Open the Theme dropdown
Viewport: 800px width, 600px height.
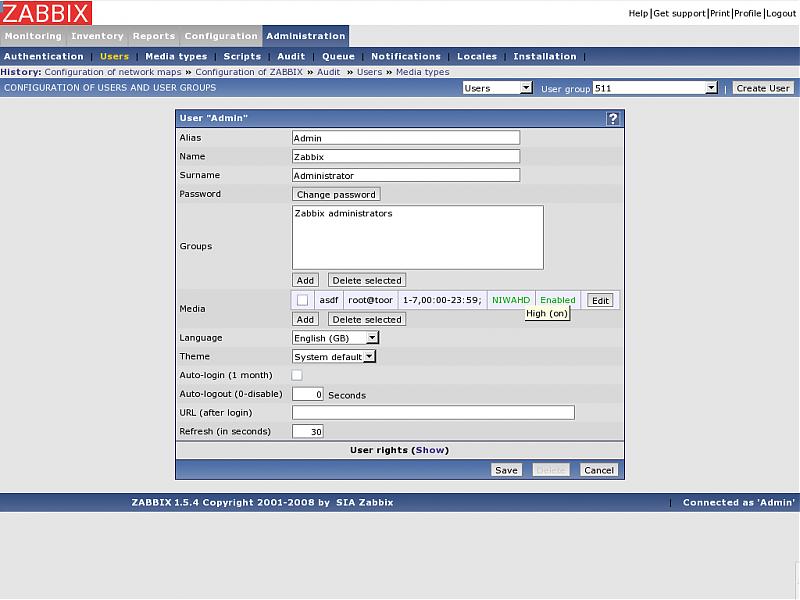[x=334, y=356]
